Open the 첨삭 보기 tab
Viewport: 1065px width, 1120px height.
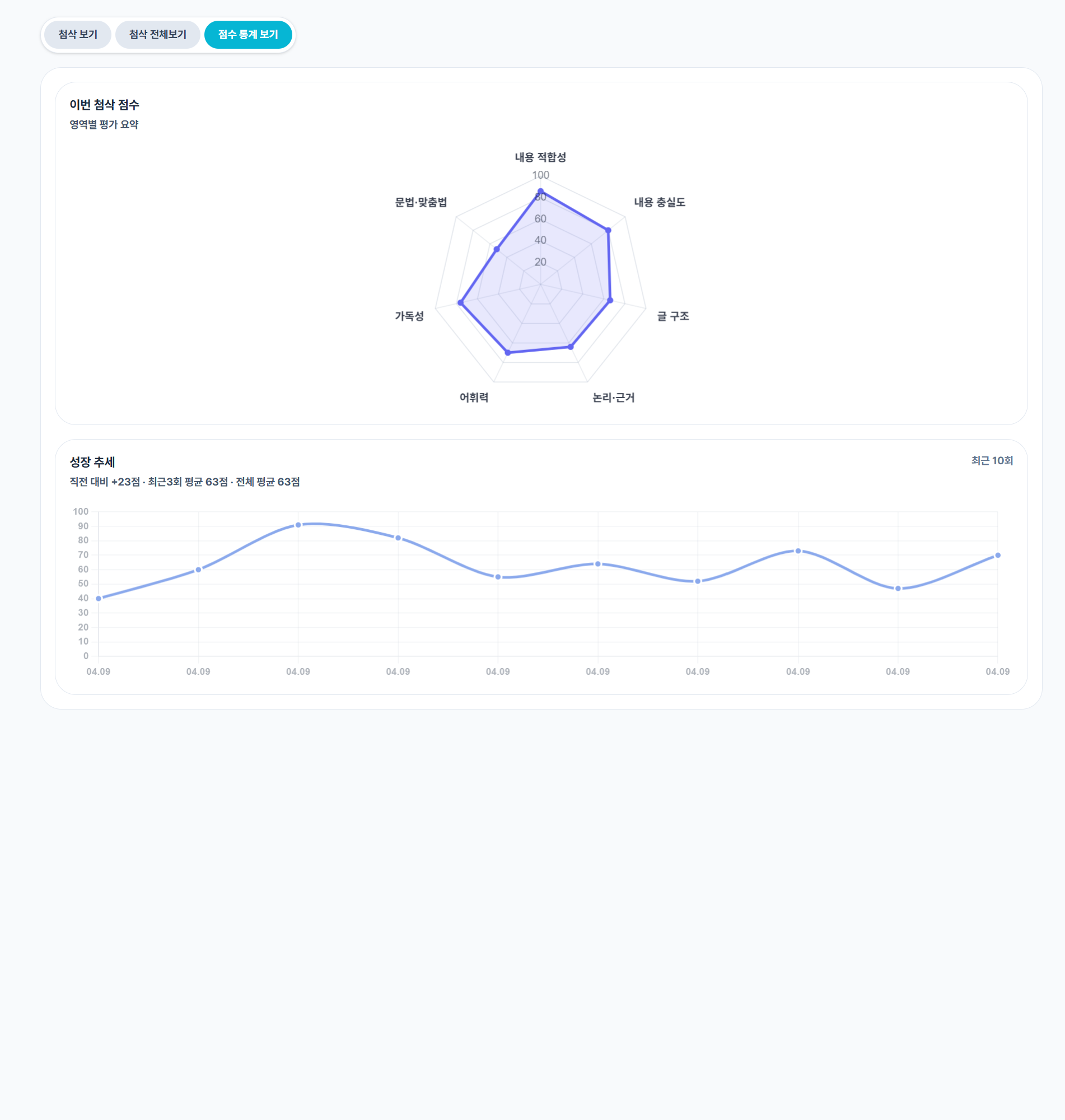pyautogui.click(x=78, y=35)
